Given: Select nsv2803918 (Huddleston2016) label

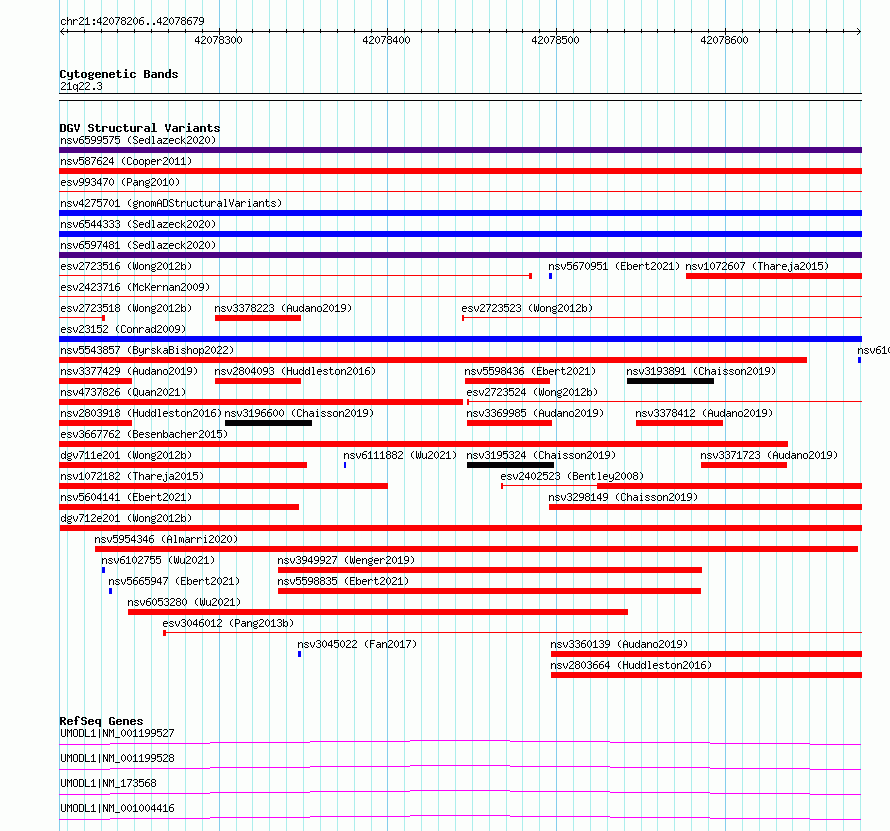Looking at the screenshot, I should 141,413.
